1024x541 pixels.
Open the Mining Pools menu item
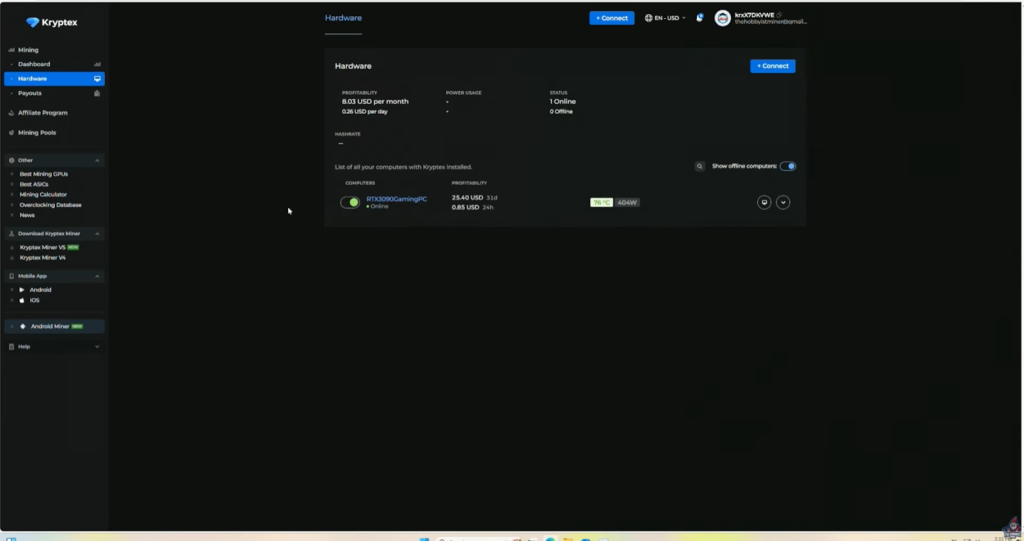tap(37, 132)
